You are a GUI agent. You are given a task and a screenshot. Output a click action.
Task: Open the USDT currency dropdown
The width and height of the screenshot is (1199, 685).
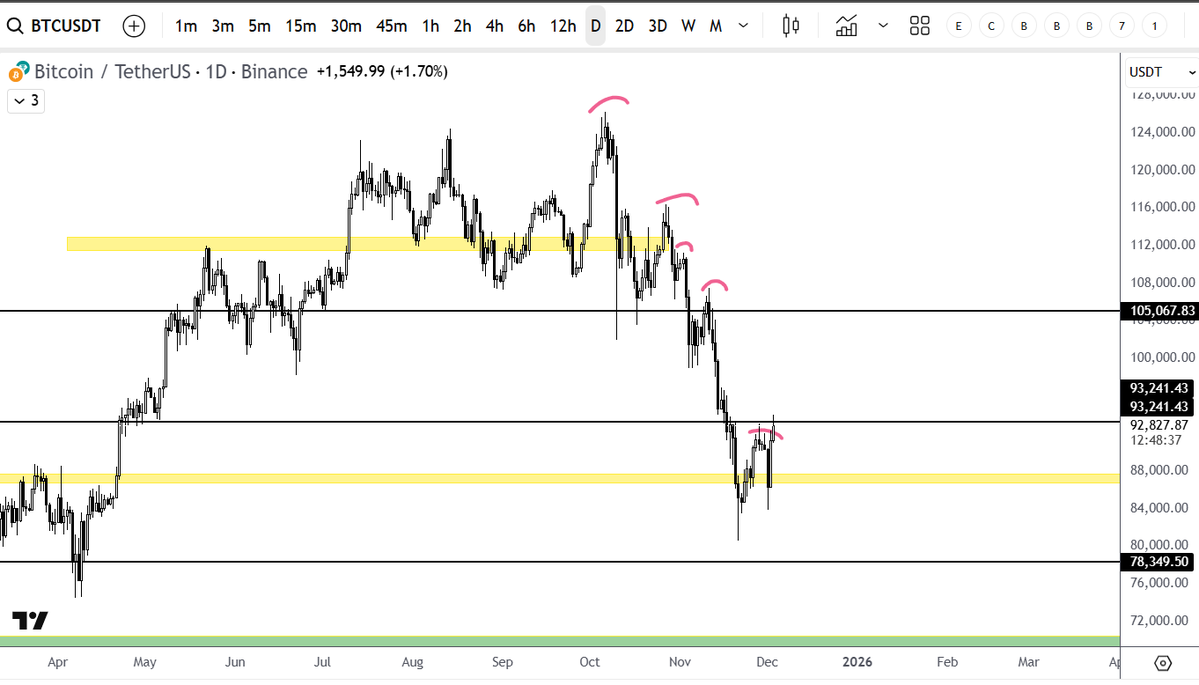[1162, 72]
